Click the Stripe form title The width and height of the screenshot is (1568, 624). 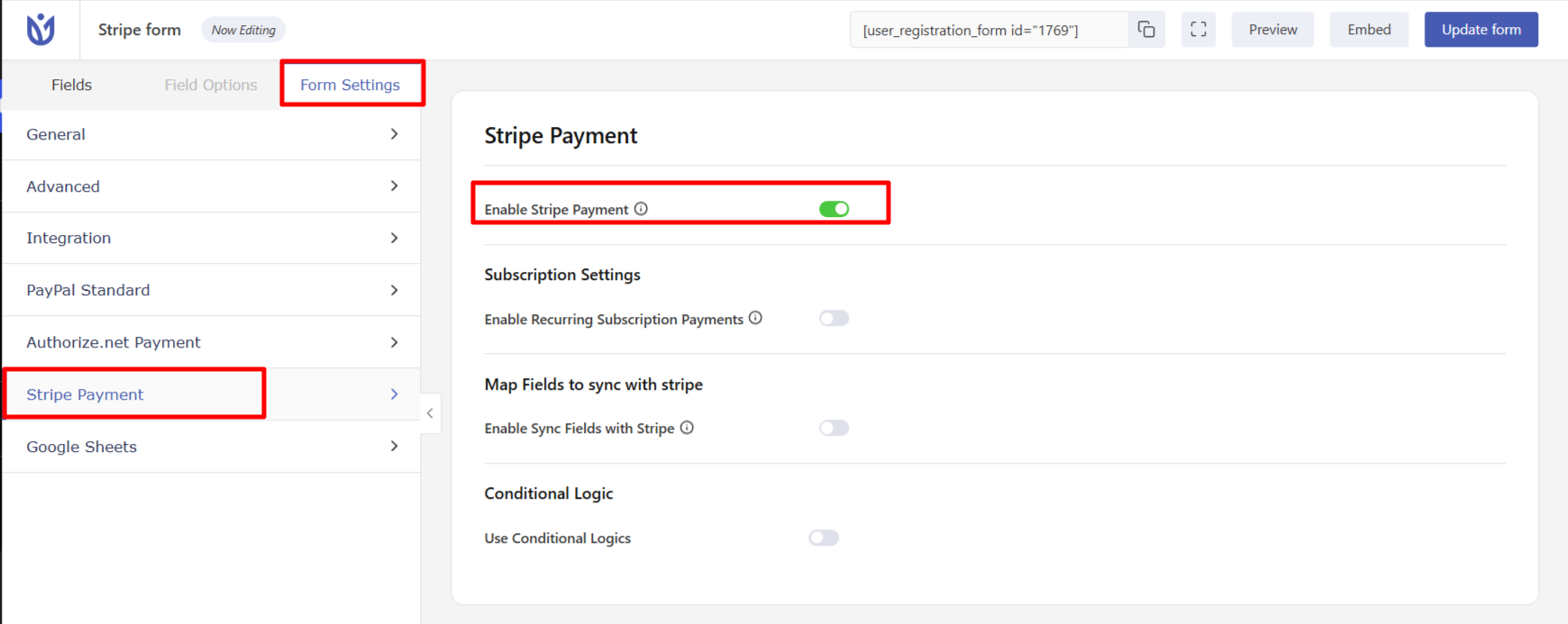(x=140, y=30)
